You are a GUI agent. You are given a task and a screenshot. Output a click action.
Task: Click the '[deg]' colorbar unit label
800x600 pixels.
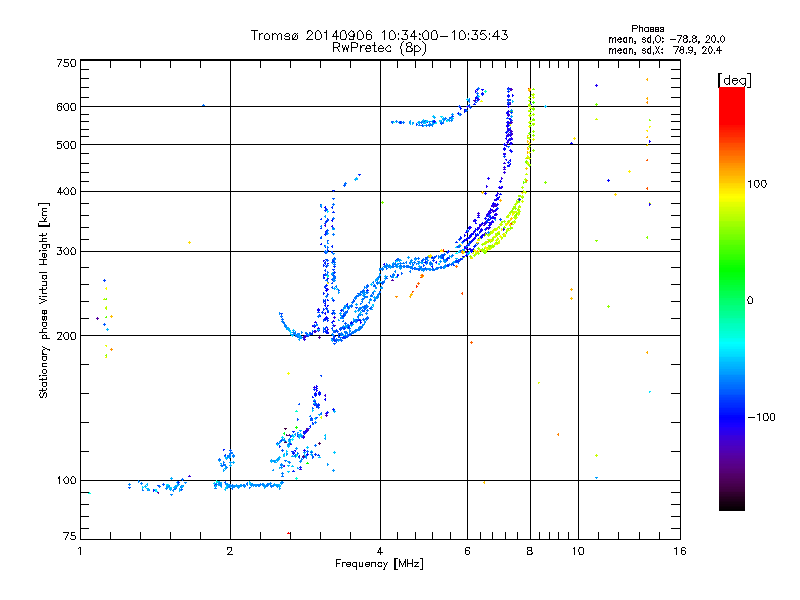(734, 81)
